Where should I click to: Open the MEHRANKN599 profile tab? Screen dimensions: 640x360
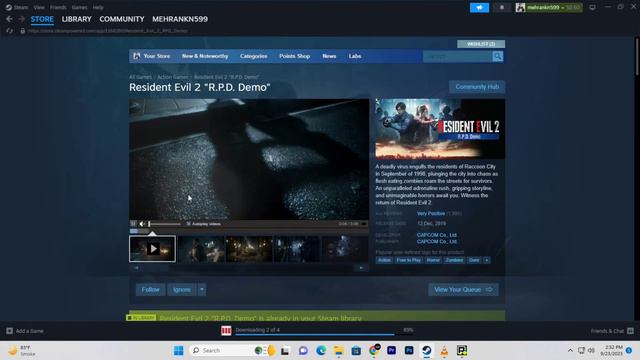[x=180, y=19]
